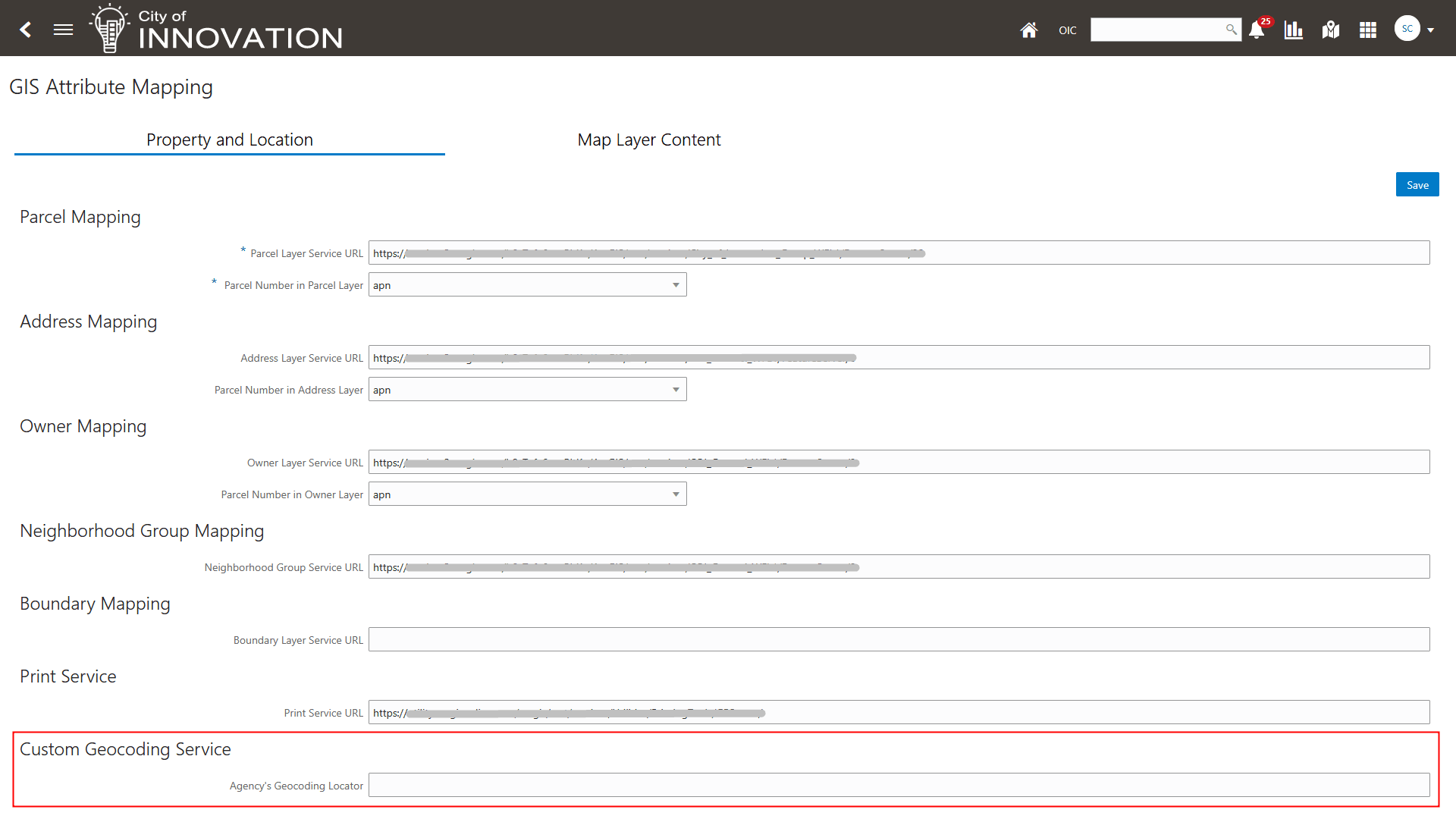Viewport: 1456px width, 819px height.
Task: Expand the Parcel Number in Parcel Layer dropdown
Action: pos(676,284)
